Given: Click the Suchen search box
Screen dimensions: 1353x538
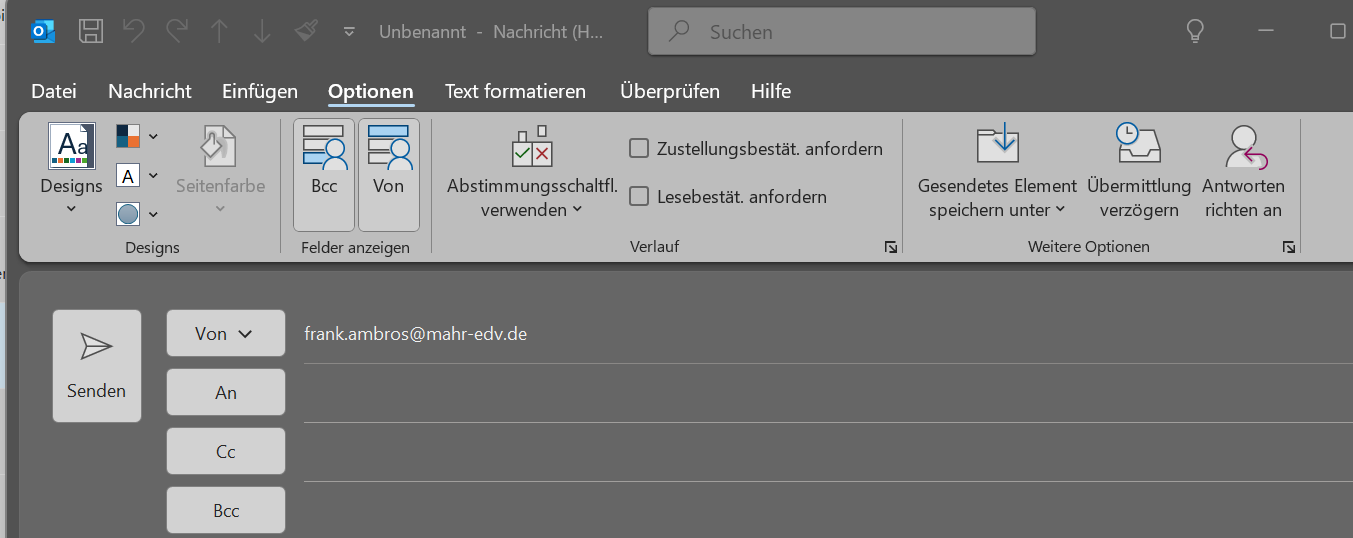Looking at the screenshot, I should tap(842, 32).
